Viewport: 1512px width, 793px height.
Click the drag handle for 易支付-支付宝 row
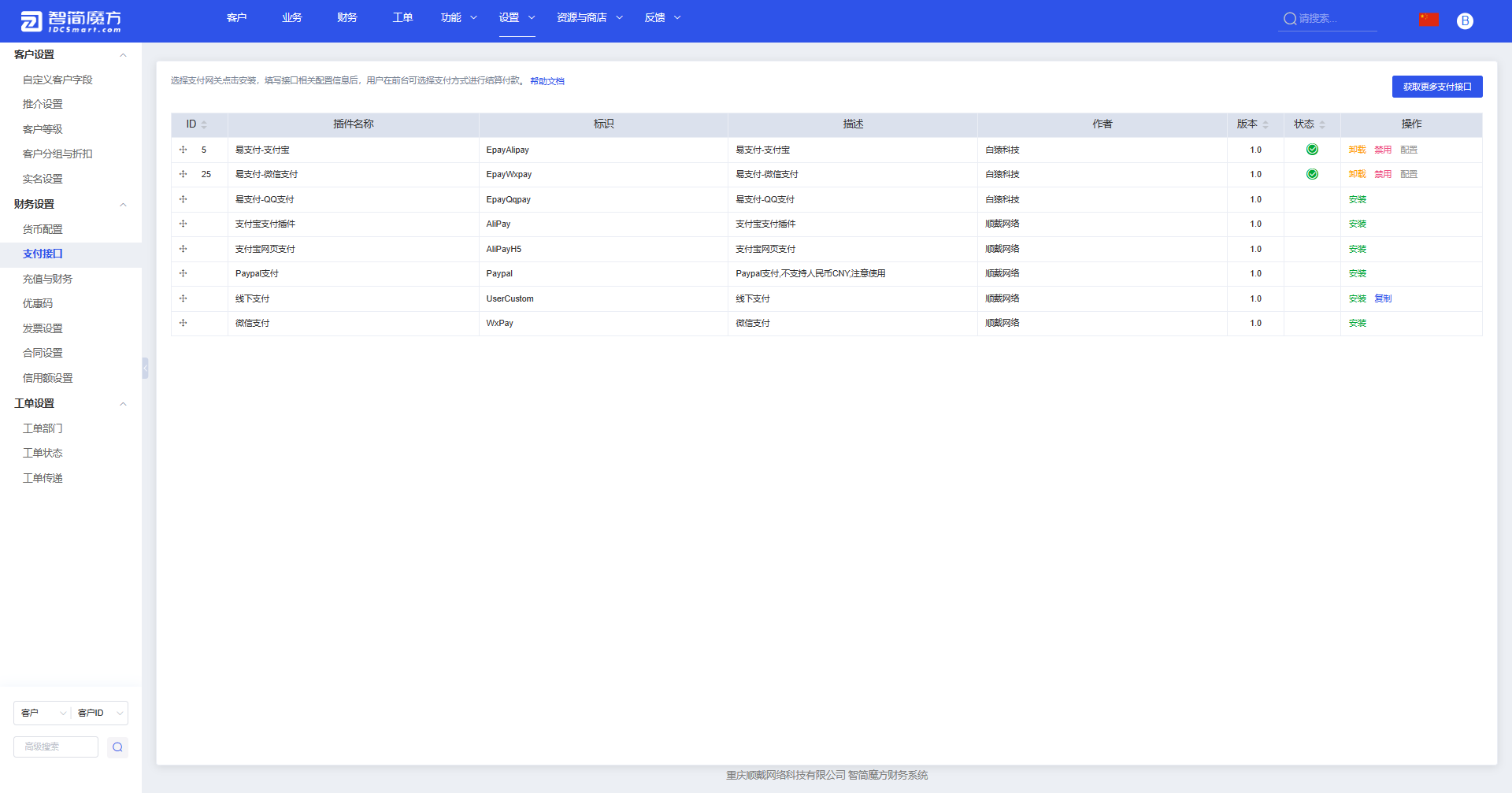pyautogui.click(x=183, y=150)
